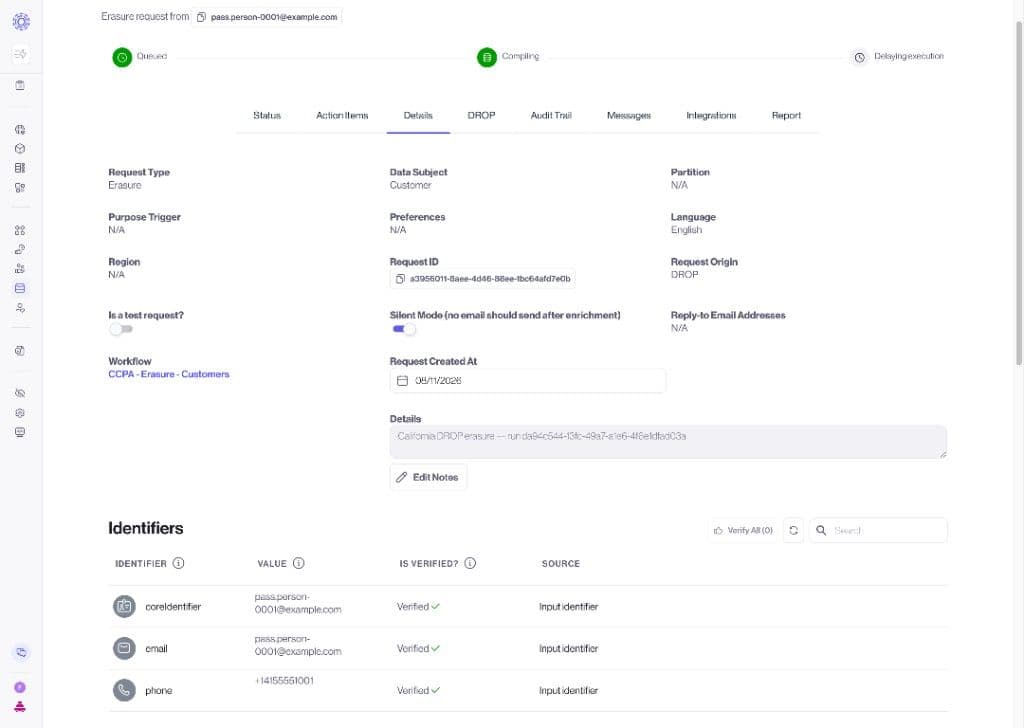Click the email row envelope icon
The width and height of the screenshot is (1024, 728).
124,648
